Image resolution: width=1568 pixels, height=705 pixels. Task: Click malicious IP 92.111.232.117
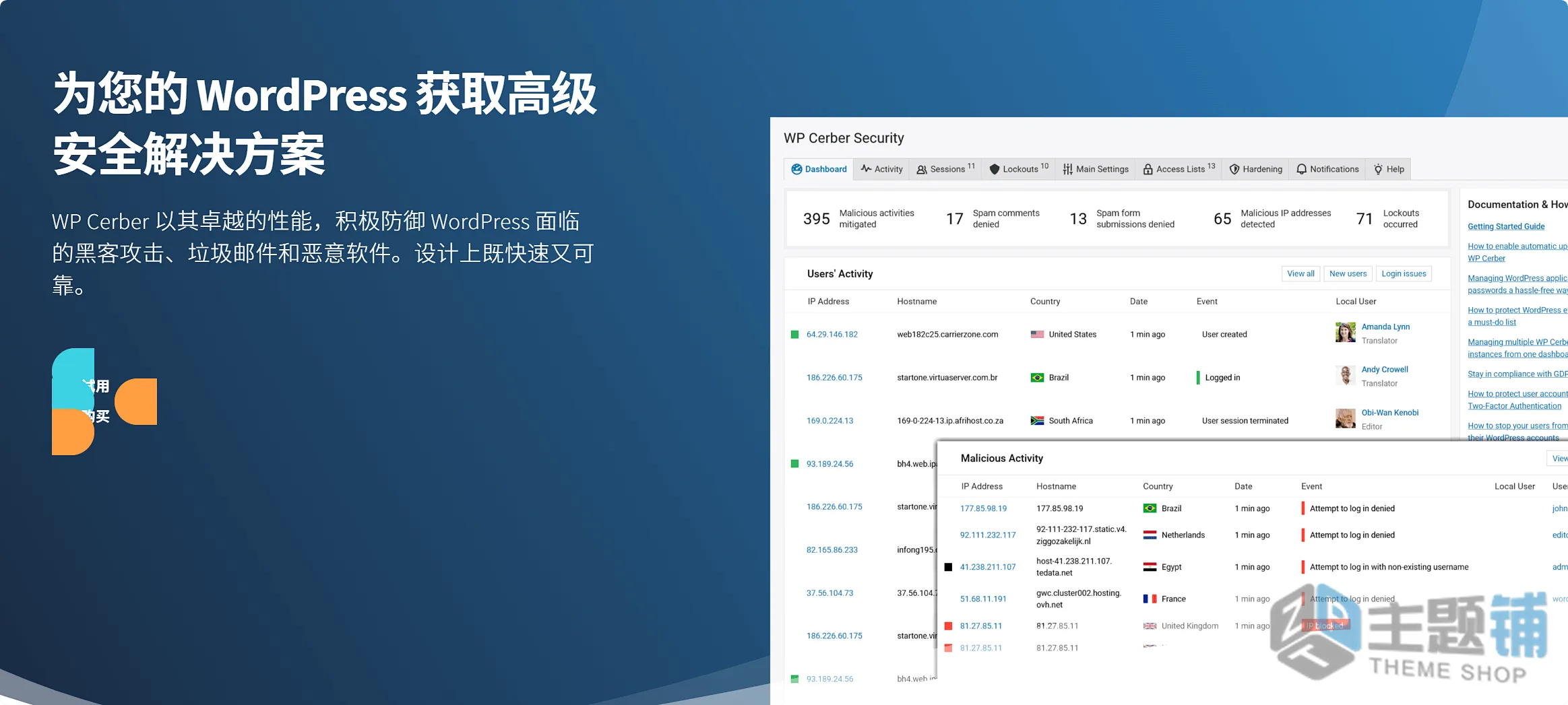[988, 535]
